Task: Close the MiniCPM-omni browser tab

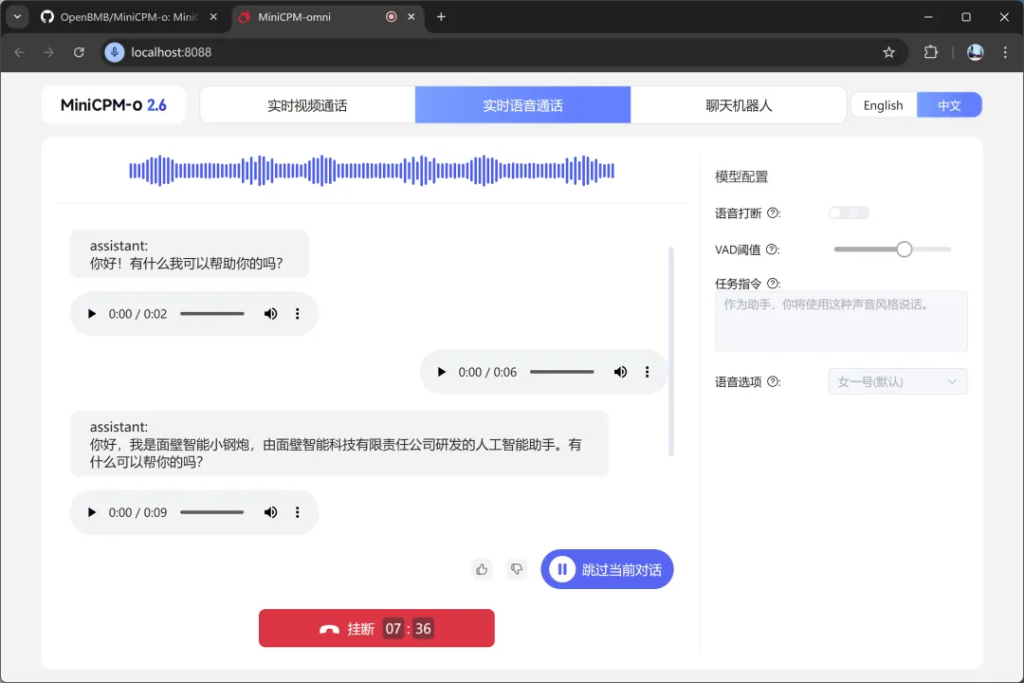Action: 411,17
